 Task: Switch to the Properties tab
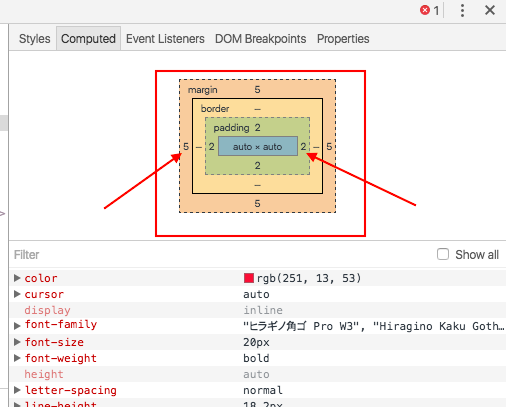343,39
